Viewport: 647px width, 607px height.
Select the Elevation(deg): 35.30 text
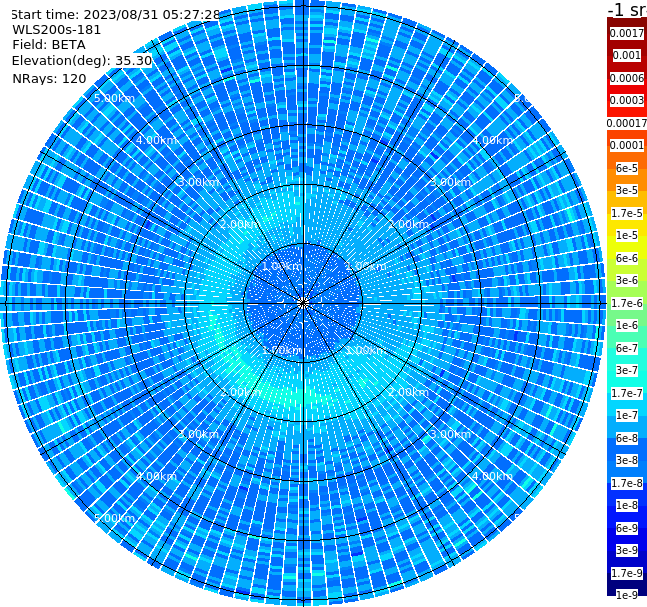coord(82,61)
